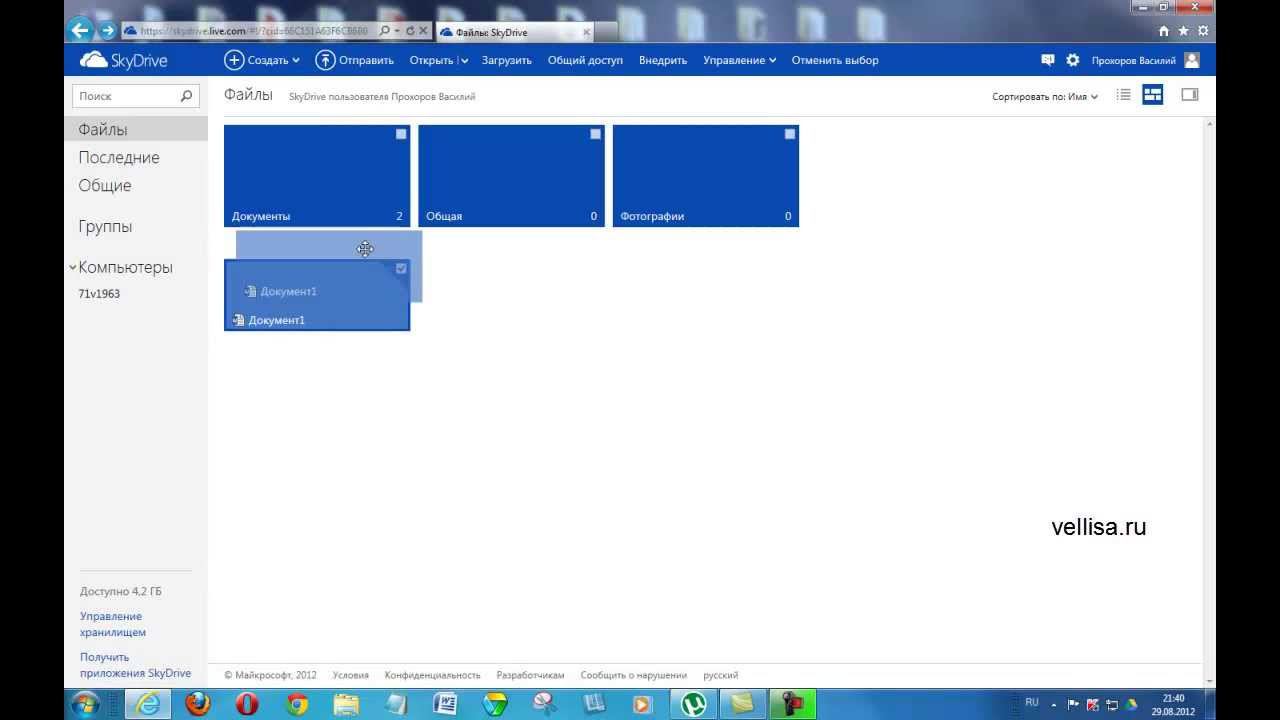The image size is (1280, 720).
Task: Open uTorrent from the taskbar
Action: (693, 704)
